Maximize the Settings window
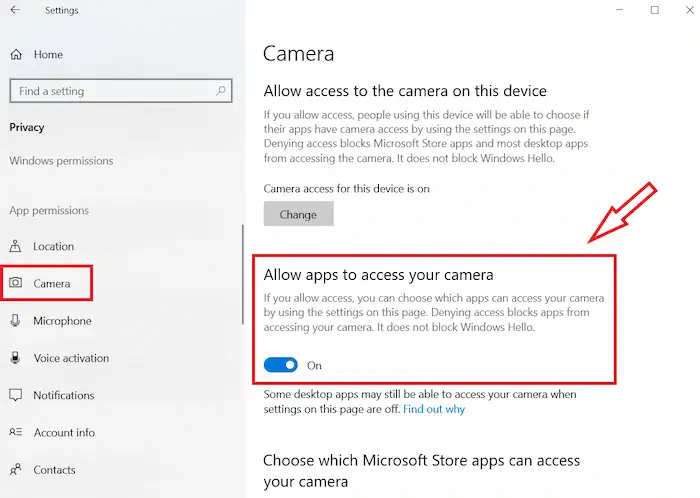 [x=655, y=10]
